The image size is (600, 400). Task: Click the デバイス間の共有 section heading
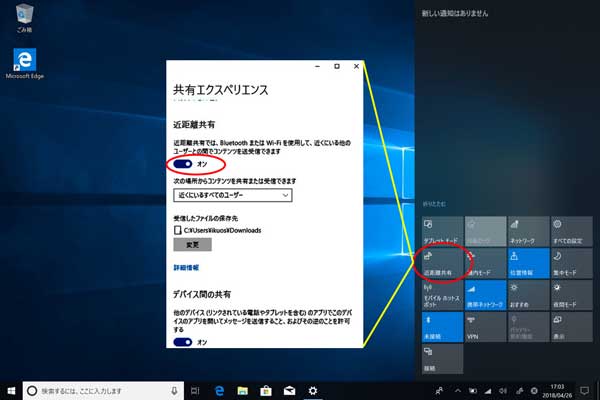click(x=202, y=294)
